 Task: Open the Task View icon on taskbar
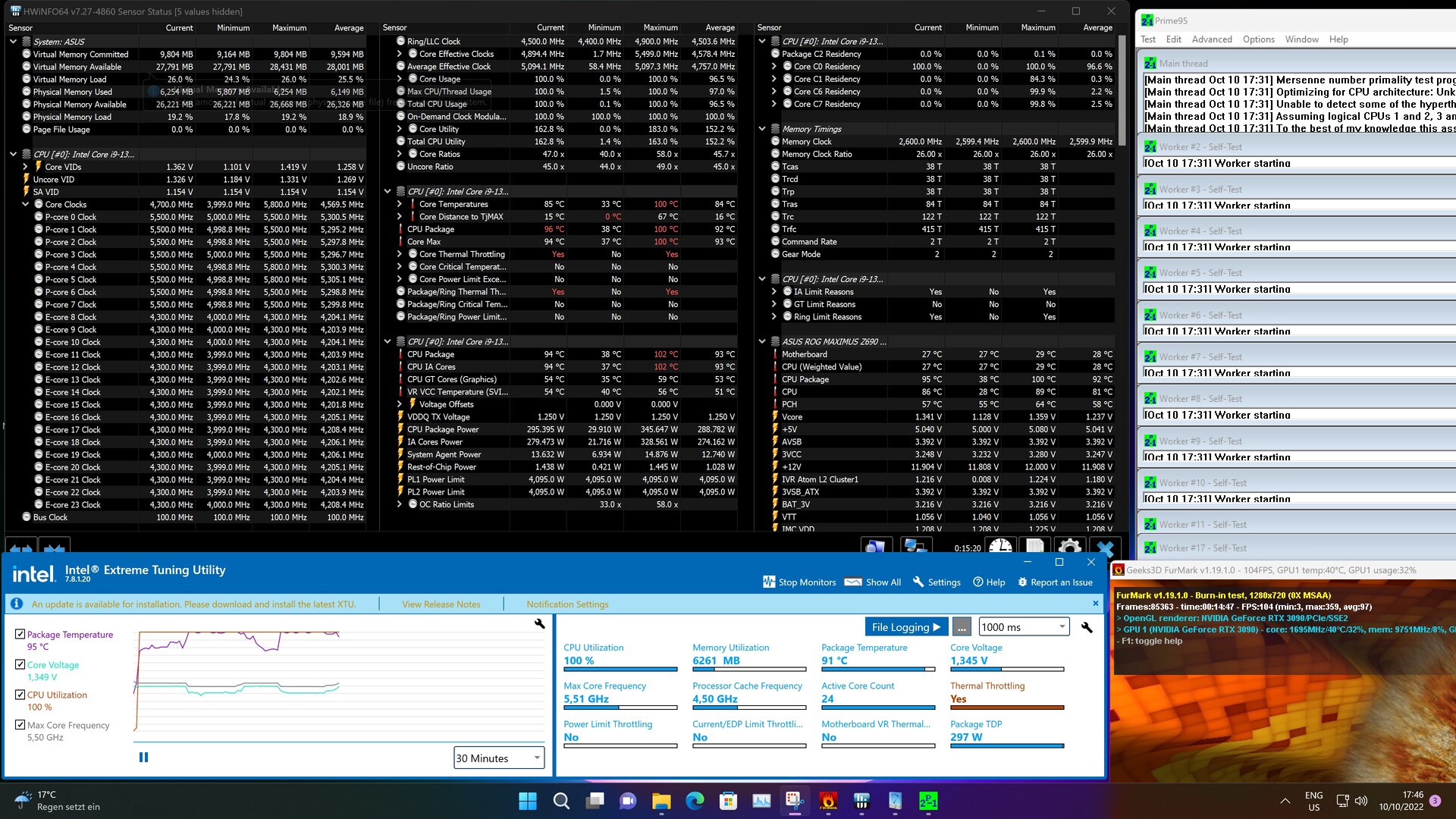[x=595, y=801]
